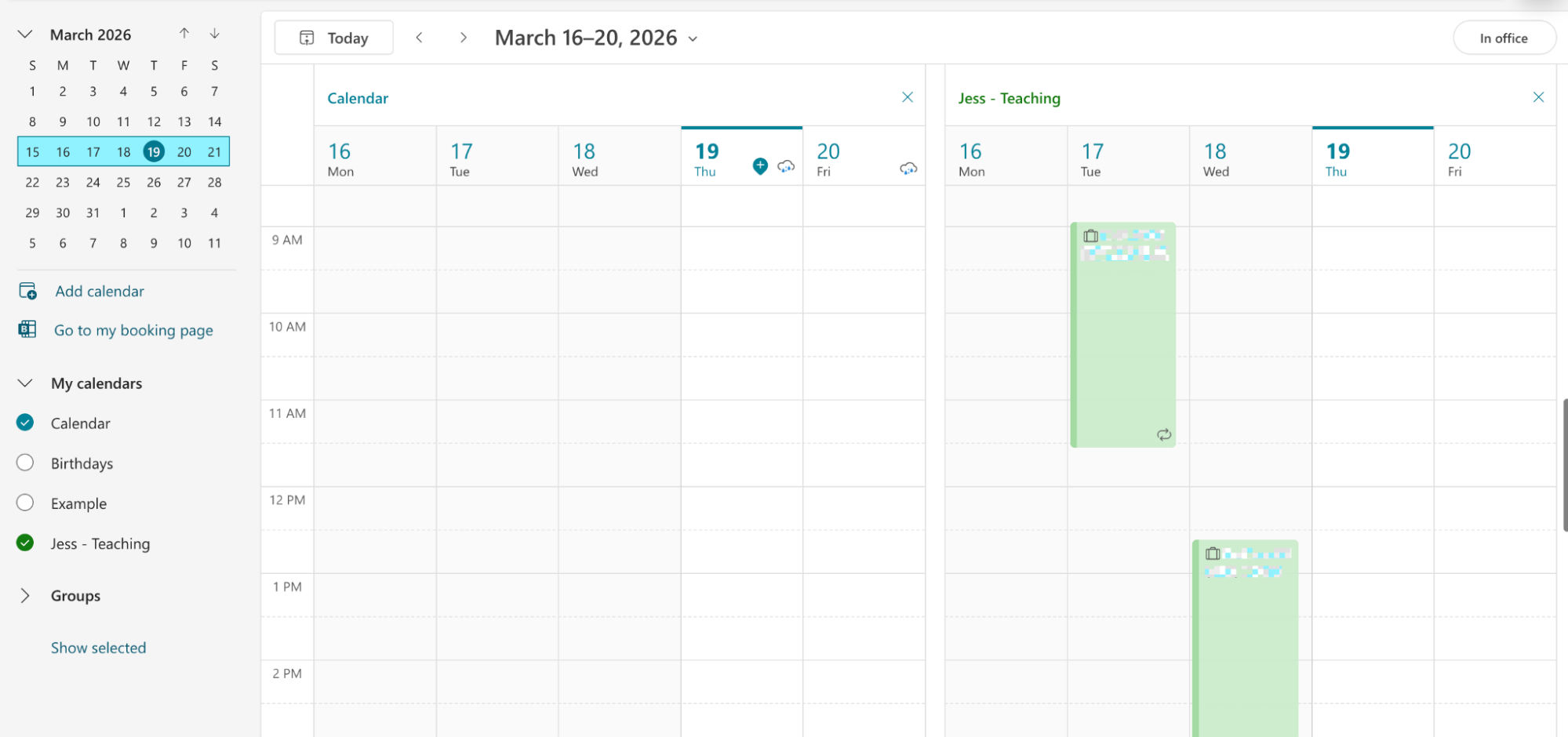
Task: Click the Today button
Action: click(333, 37)
